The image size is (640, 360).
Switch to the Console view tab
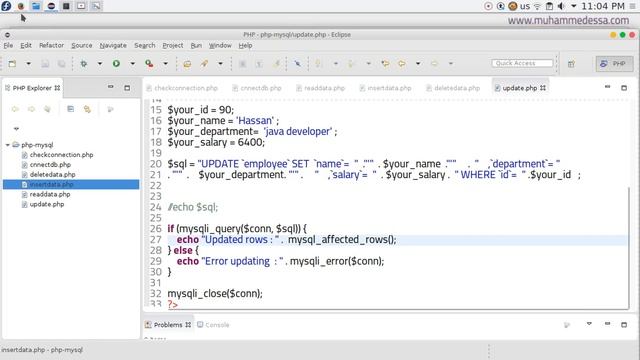click(213, 325)
